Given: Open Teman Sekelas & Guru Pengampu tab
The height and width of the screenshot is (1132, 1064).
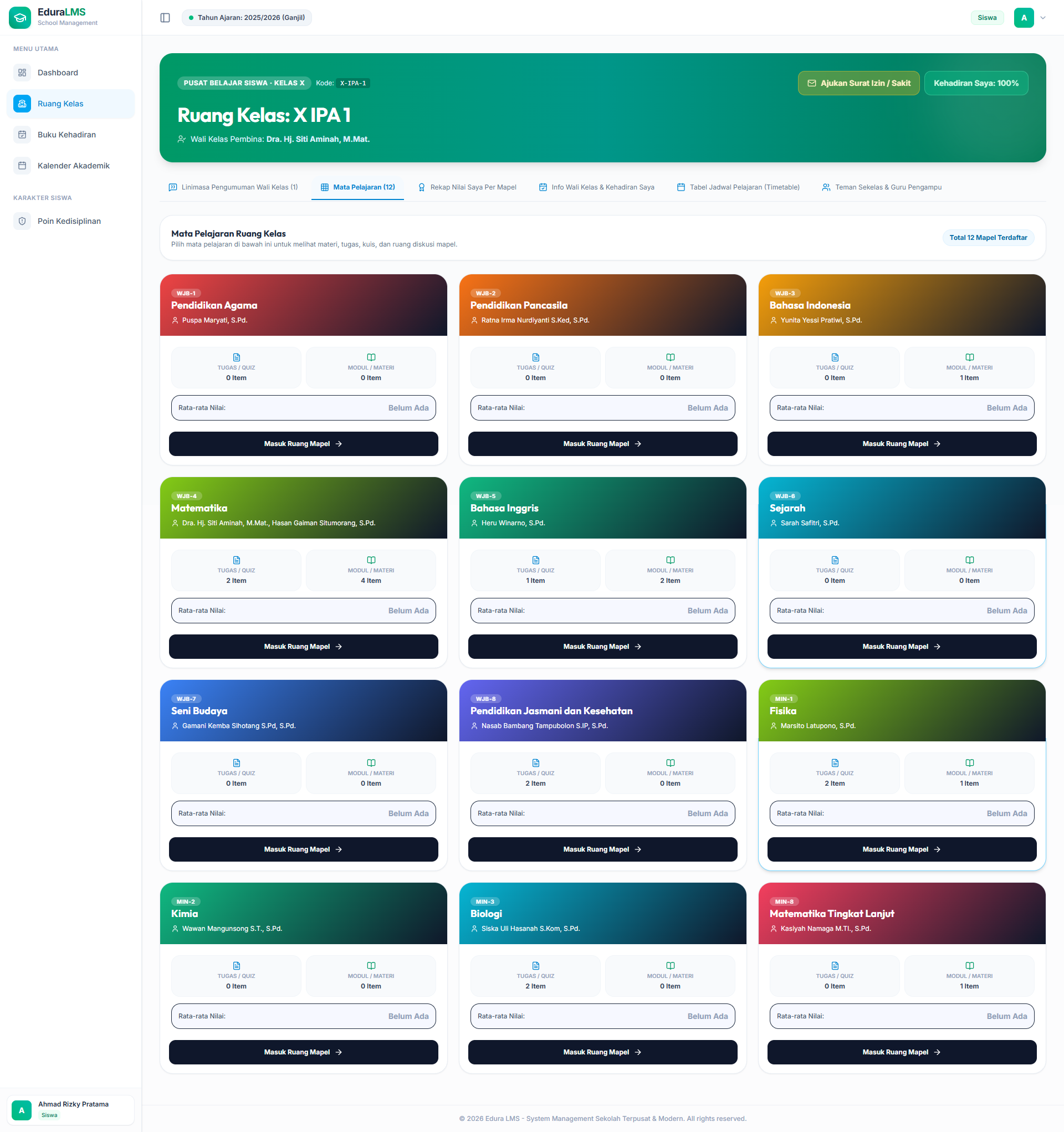Looking at the screenshot, I should (x=882, y=187).
